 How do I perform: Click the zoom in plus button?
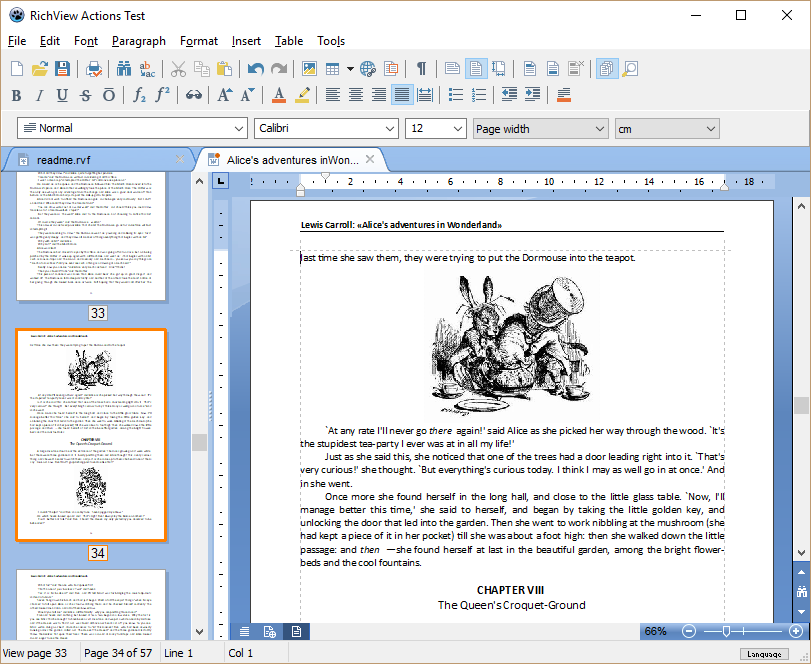pos(796,632)
